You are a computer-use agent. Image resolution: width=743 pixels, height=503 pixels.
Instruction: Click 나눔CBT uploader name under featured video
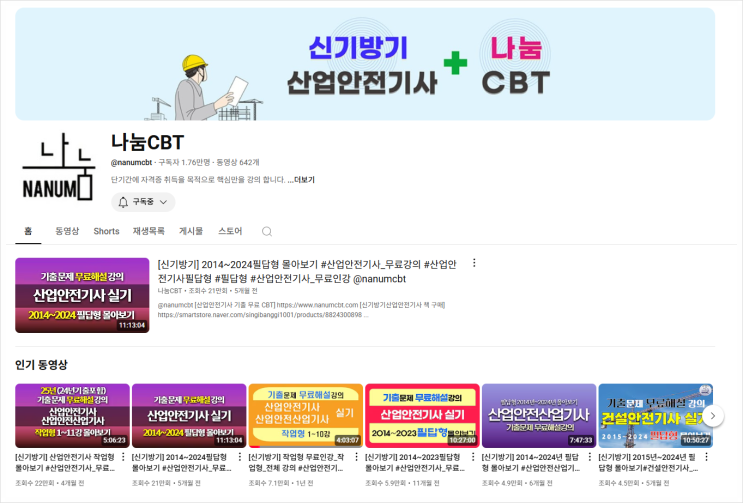170,291
